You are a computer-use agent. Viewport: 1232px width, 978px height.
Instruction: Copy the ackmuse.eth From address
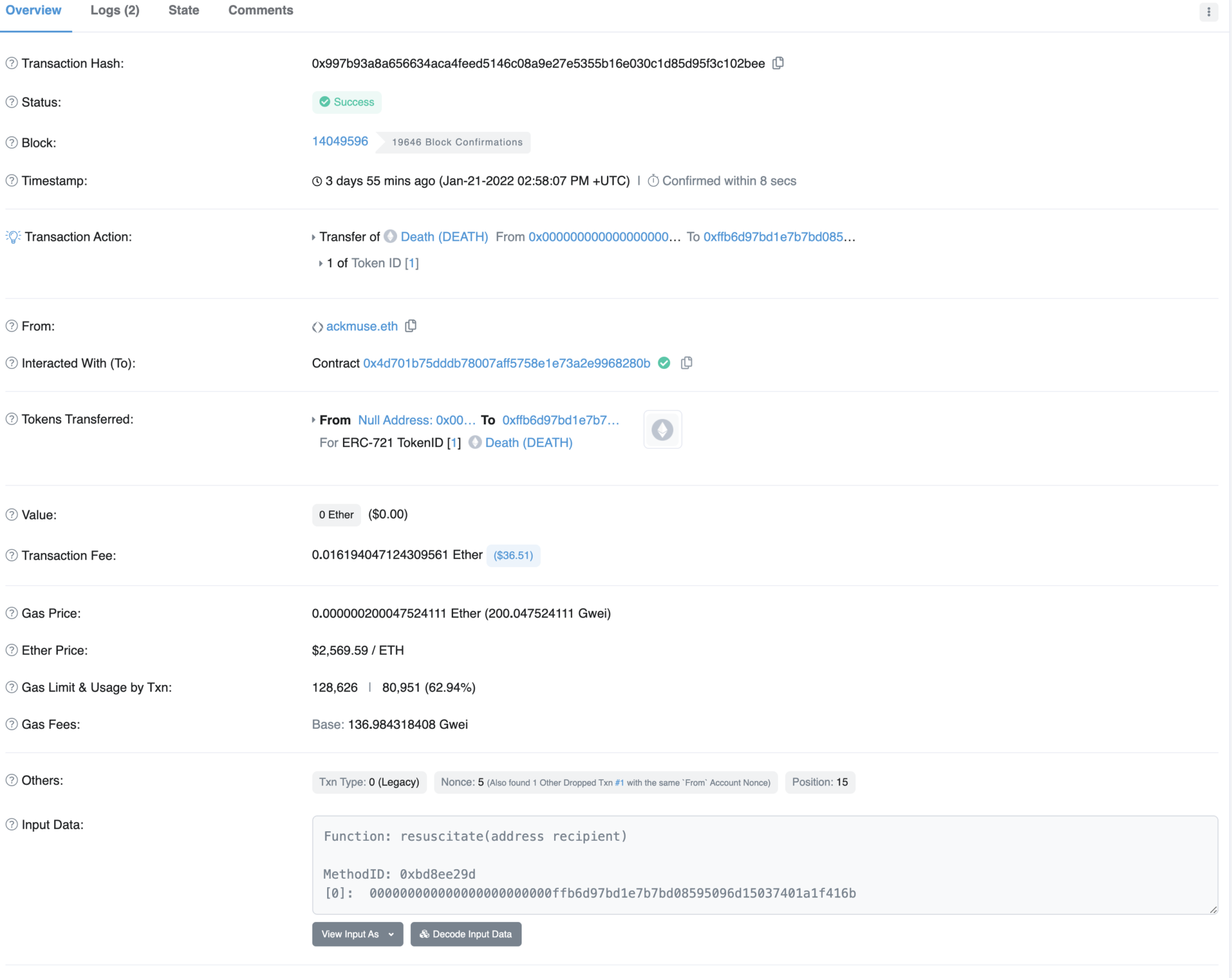411,326
